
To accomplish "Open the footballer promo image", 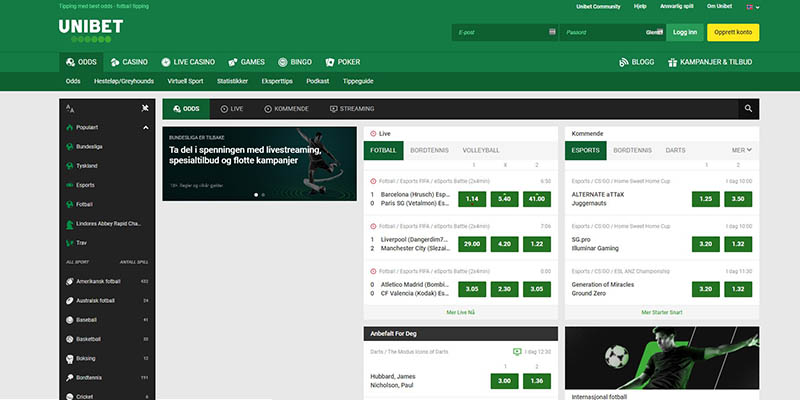I will 662,358.
